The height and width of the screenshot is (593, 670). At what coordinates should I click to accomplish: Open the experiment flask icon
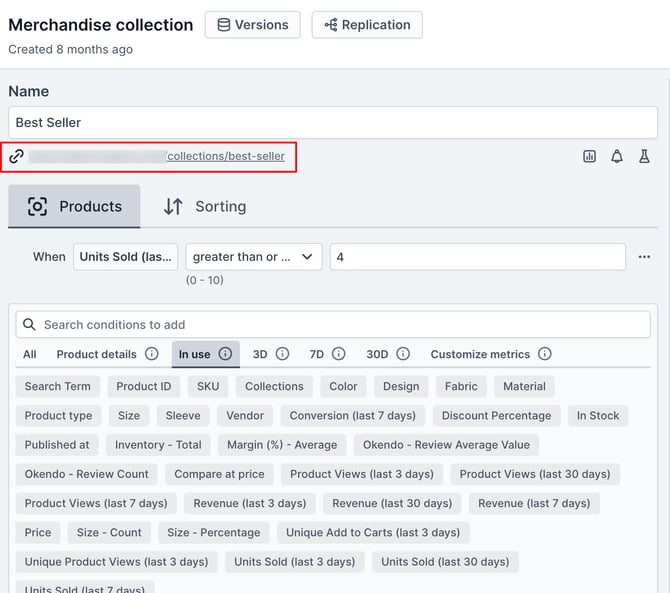click(x=644, y=157)
